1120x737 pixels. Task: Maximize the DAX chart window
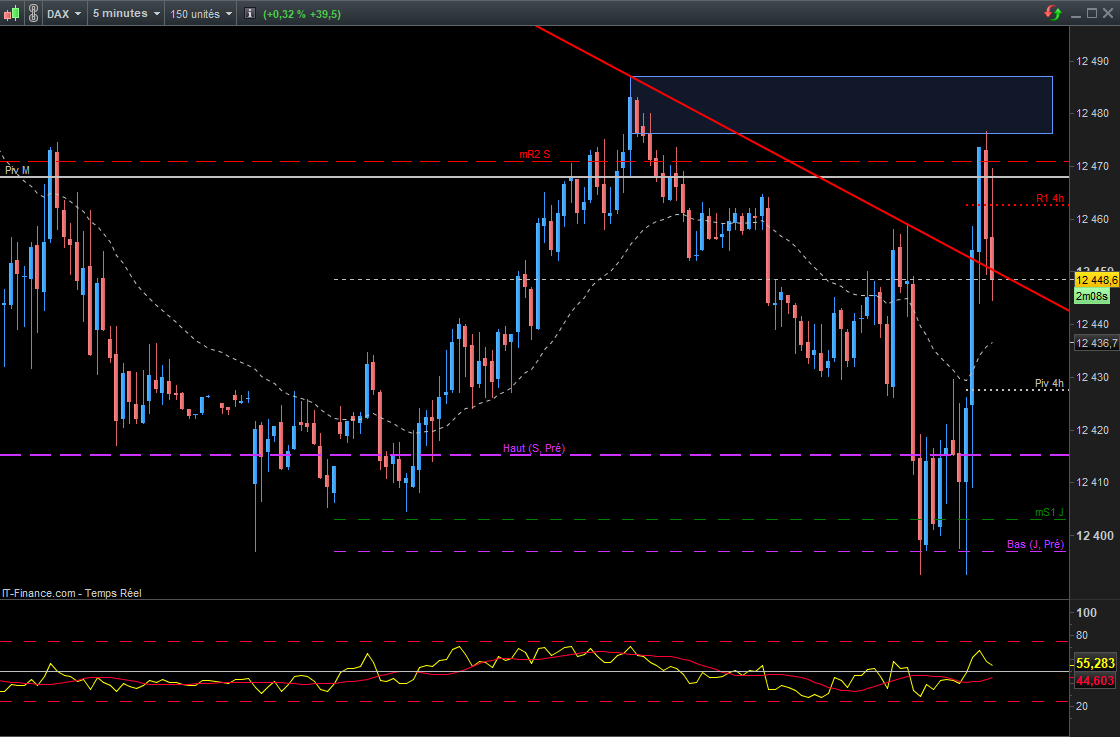[1091, 14]
